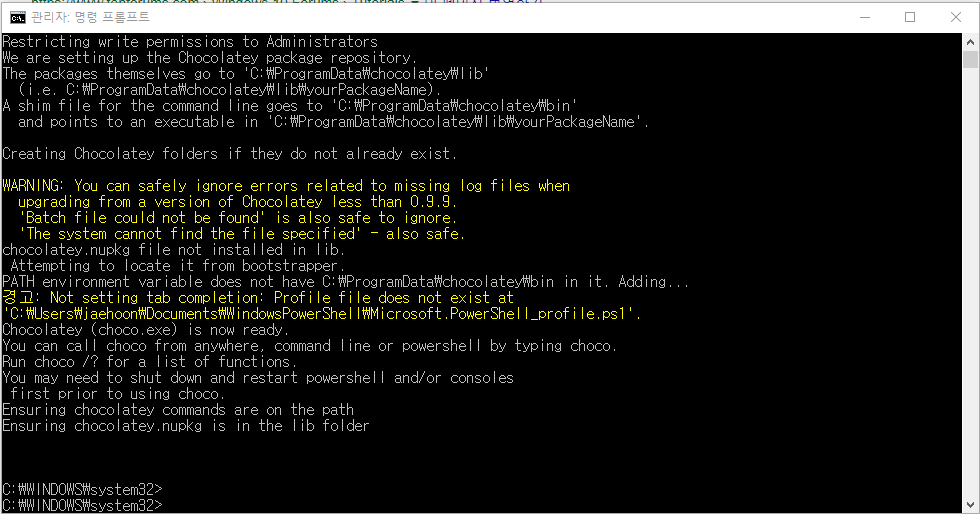Close the 관리자: 명령 프롬프트 window
The height and width of the screenshot is (514, 980).
pos(956,18)
